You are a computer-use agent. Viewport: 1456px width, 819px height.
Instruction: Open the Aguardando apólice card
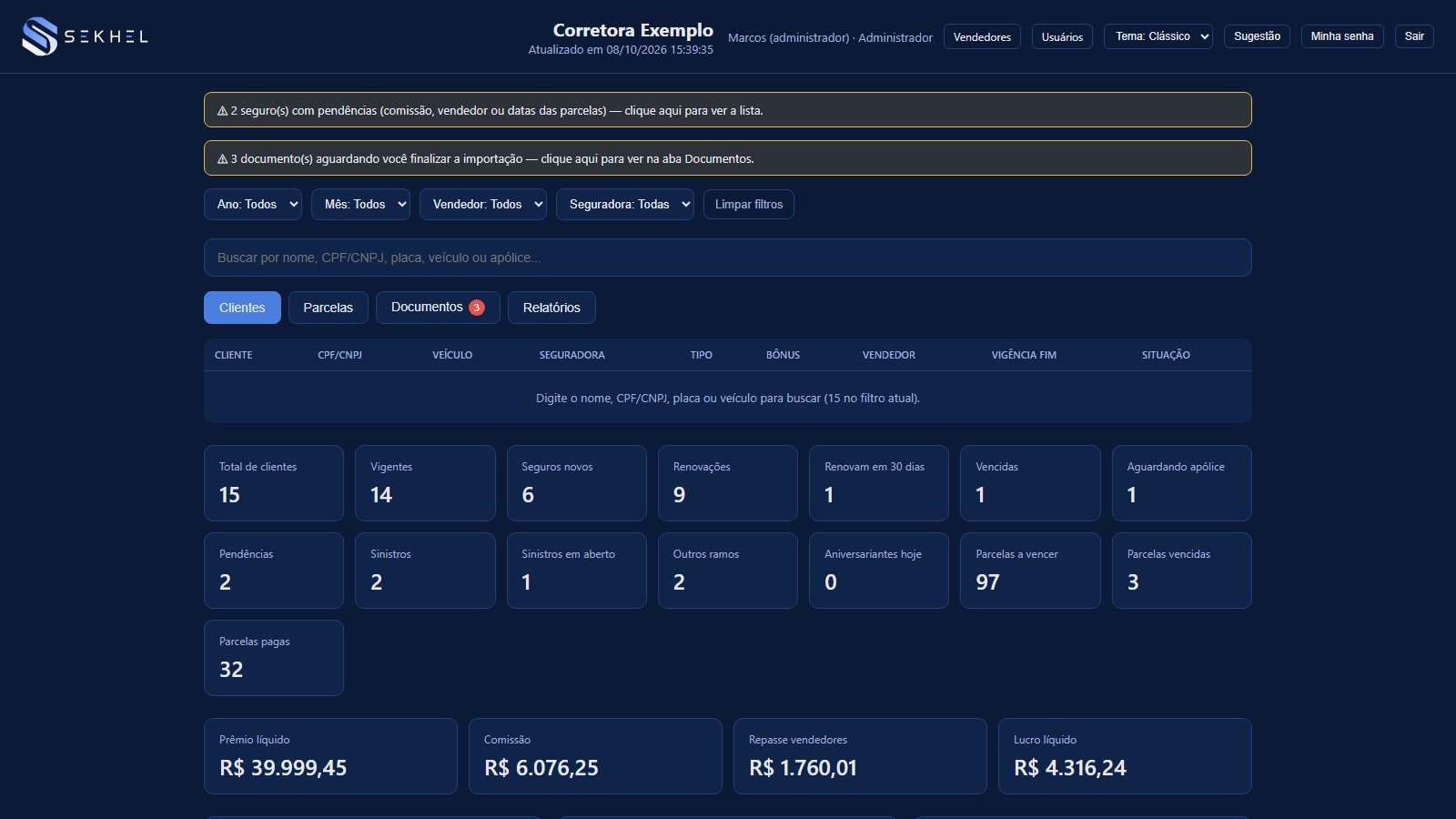1182,483
